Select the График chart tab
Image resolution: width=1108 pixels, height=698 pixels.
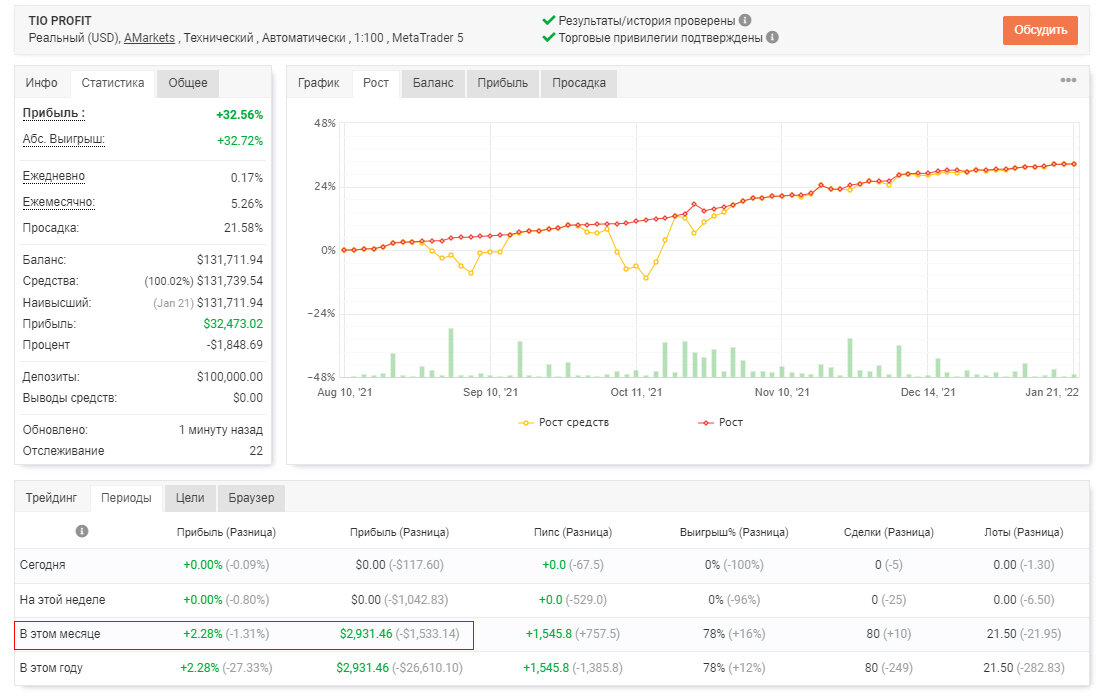tap(319, 83)
